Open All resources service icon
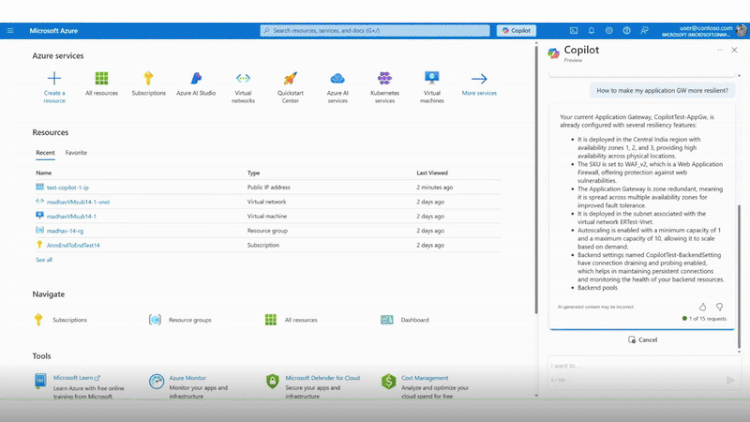 point(101,78)
